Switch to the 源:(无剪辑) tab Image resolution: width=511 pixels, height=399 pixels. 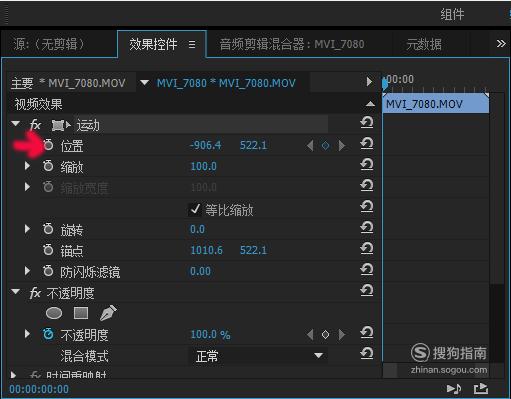tap(48, 44)
